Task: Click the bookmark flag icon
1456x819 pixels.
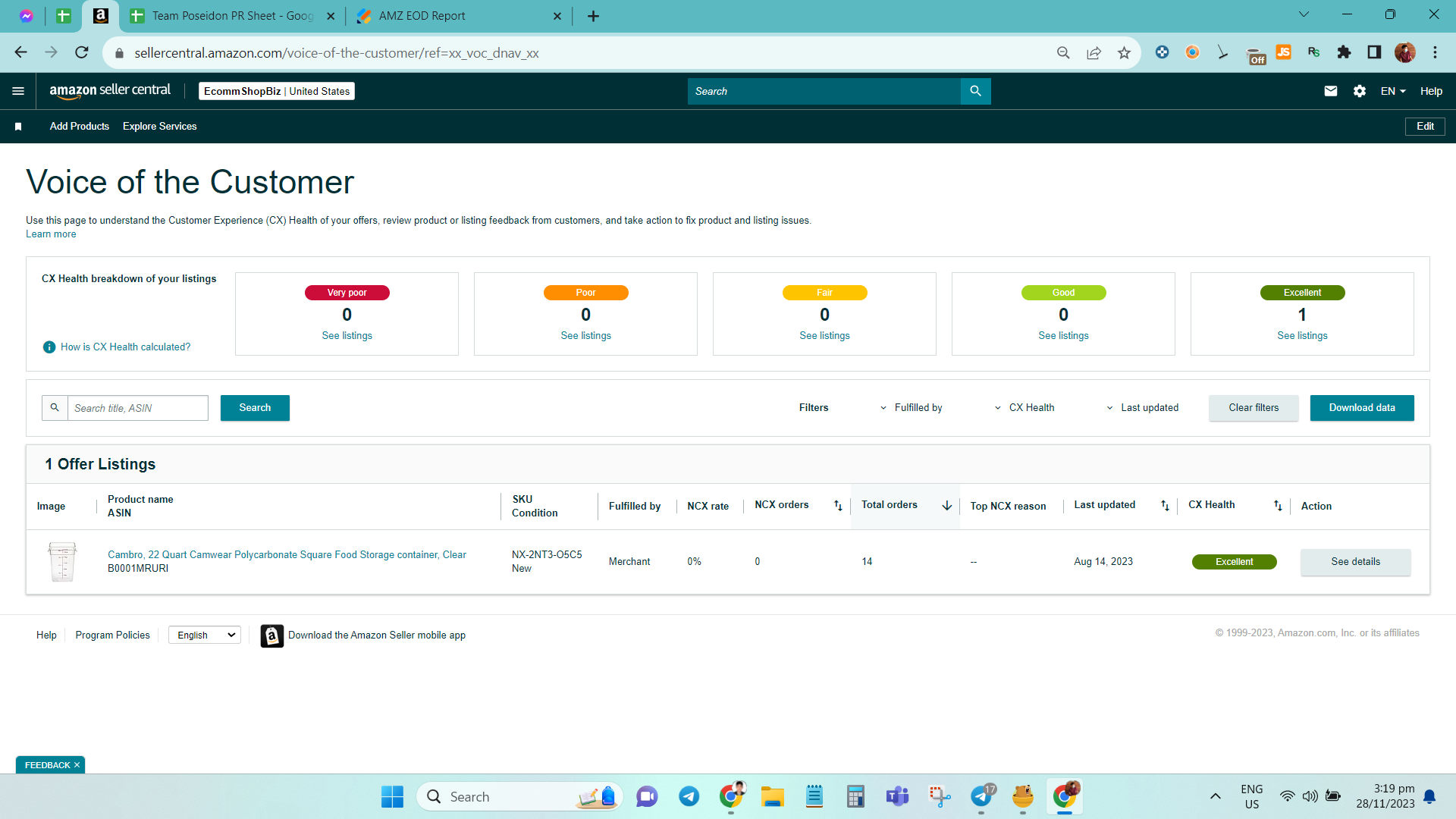Action: [18, 127]
